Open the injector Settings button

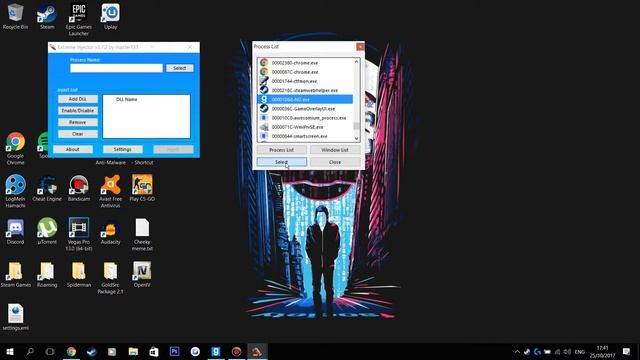click(122, 149)
